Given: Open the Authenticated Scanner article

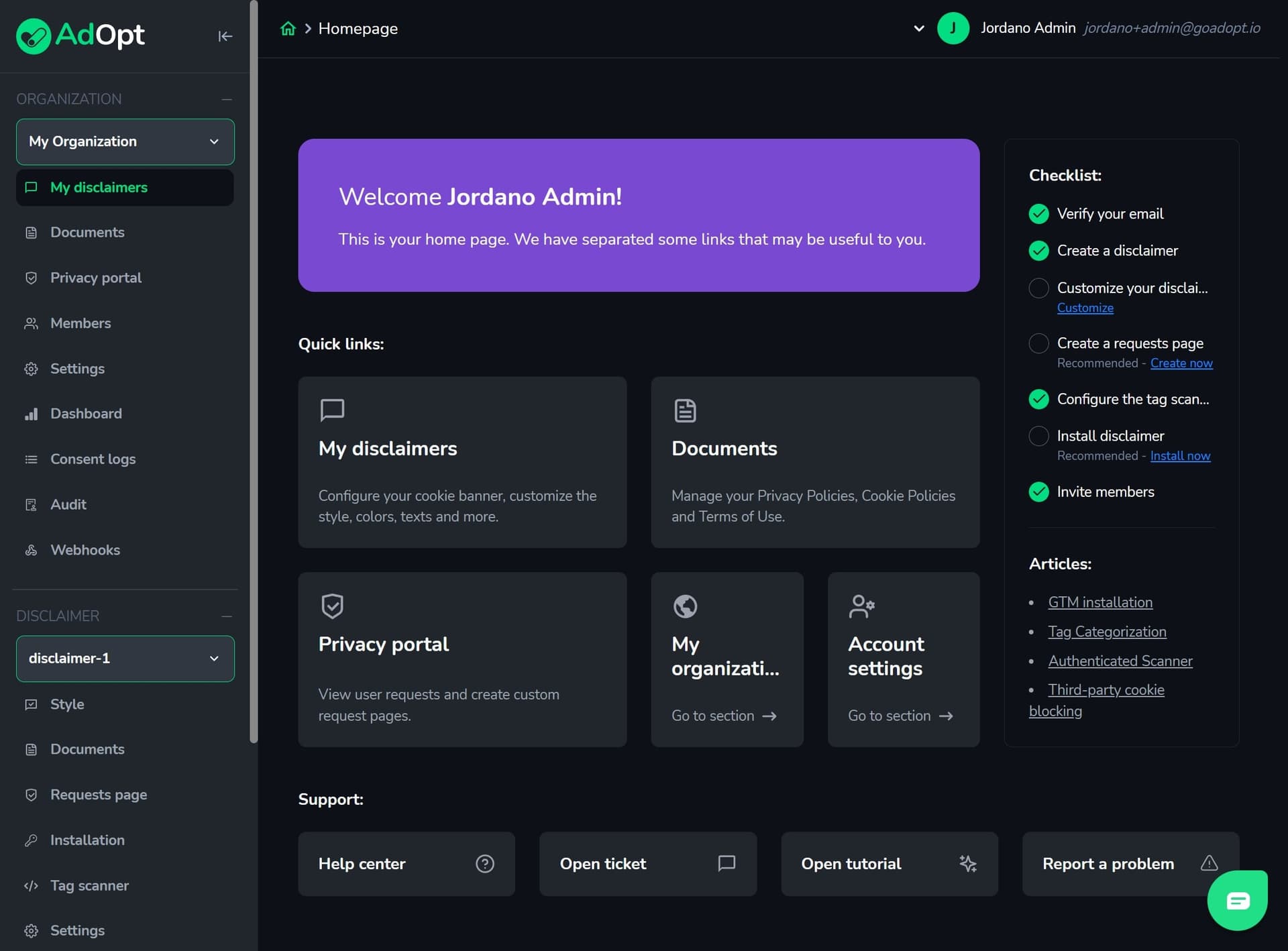Looking at the screenshot, I should (x=1120, y=661).
